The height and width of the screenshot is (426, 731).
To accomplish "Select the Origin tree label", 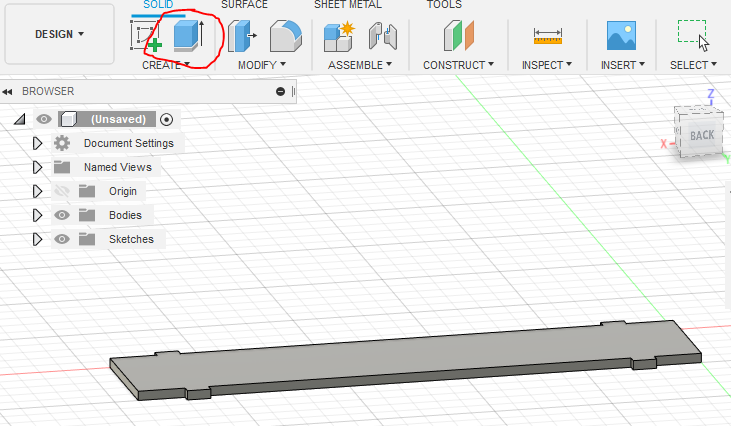I will [123, 191].
